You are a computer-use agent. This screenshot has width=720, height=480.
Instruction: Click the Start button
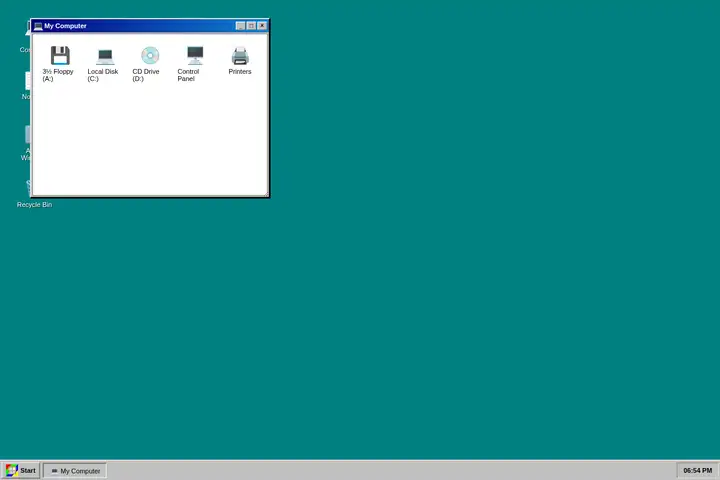[21, 470]
